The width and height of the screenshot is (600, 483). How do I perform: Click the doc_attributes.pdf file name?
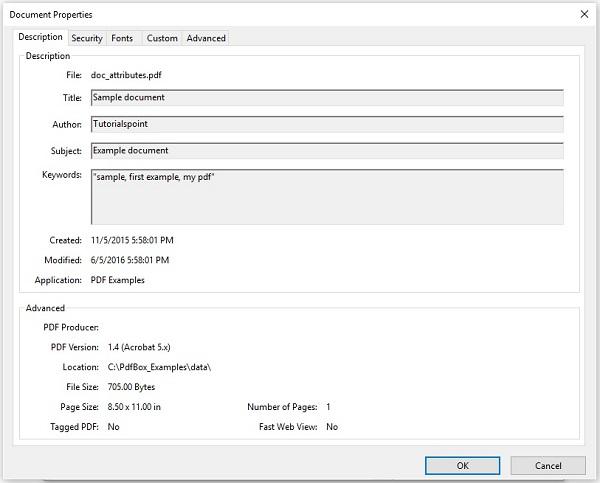127,75
